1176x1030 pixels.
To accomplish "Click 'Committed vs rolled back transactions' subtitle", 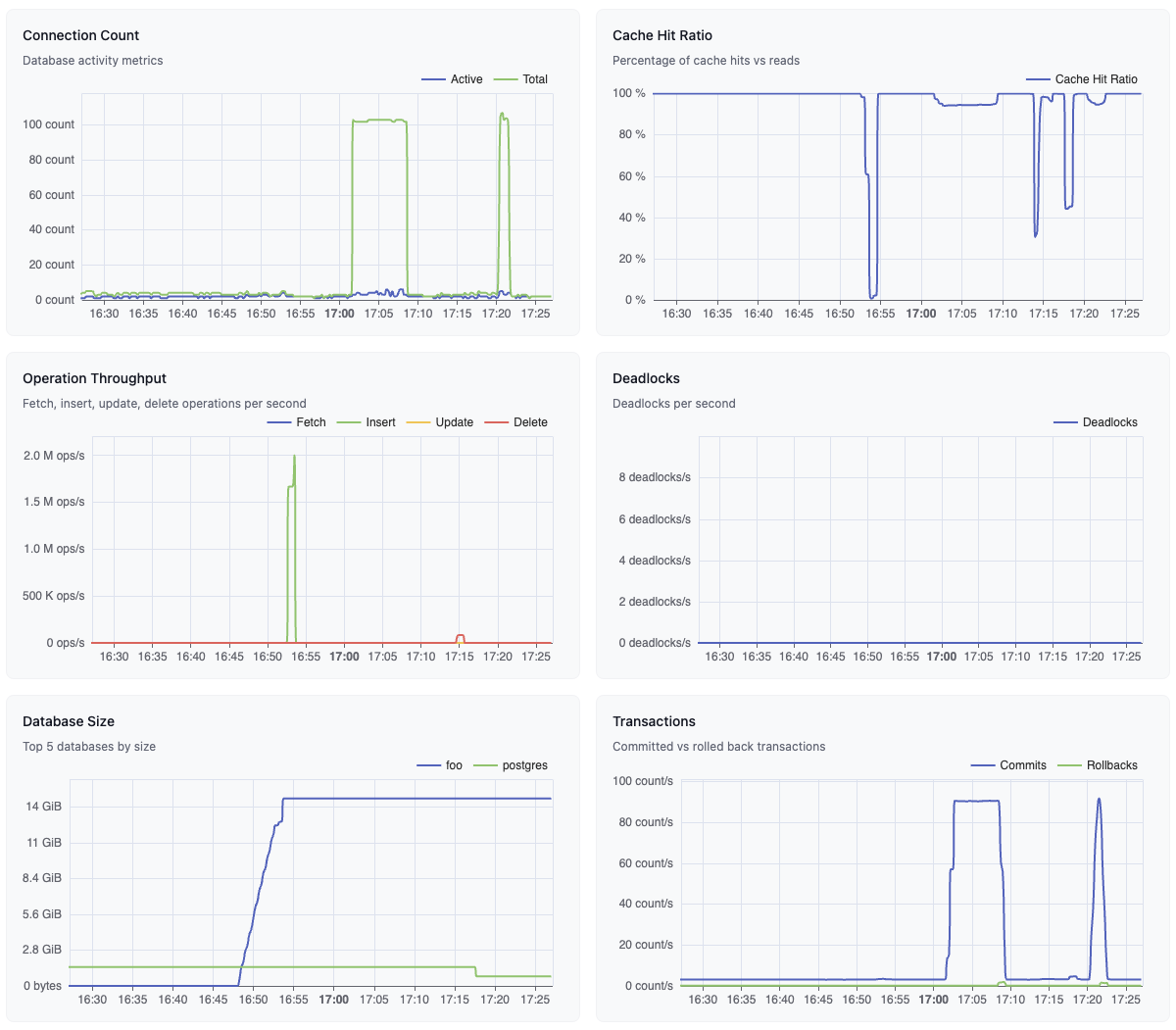I will tap(719, 747).
